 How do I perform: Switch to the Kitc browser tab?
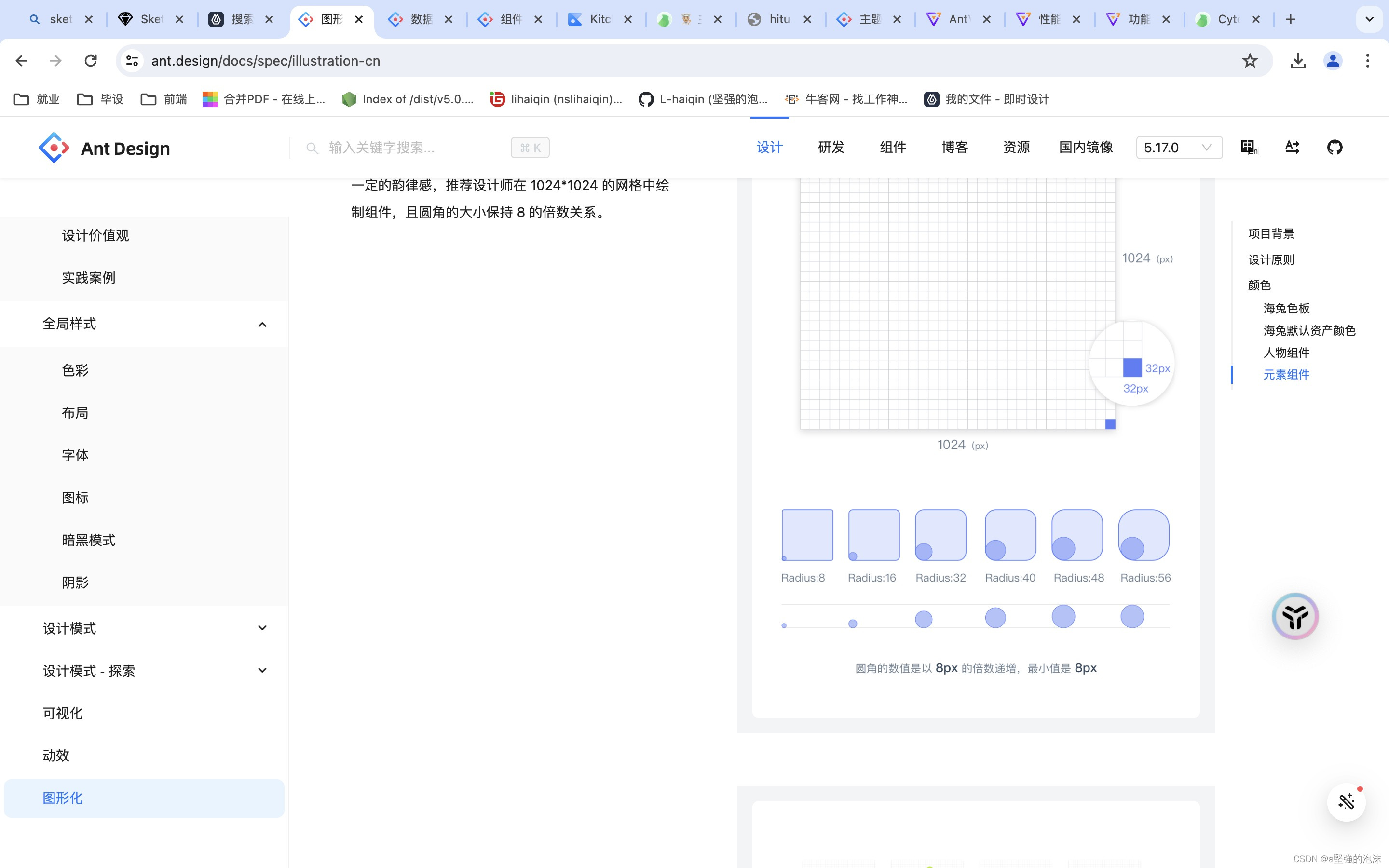pyautogui.click(x=600, y=19)
